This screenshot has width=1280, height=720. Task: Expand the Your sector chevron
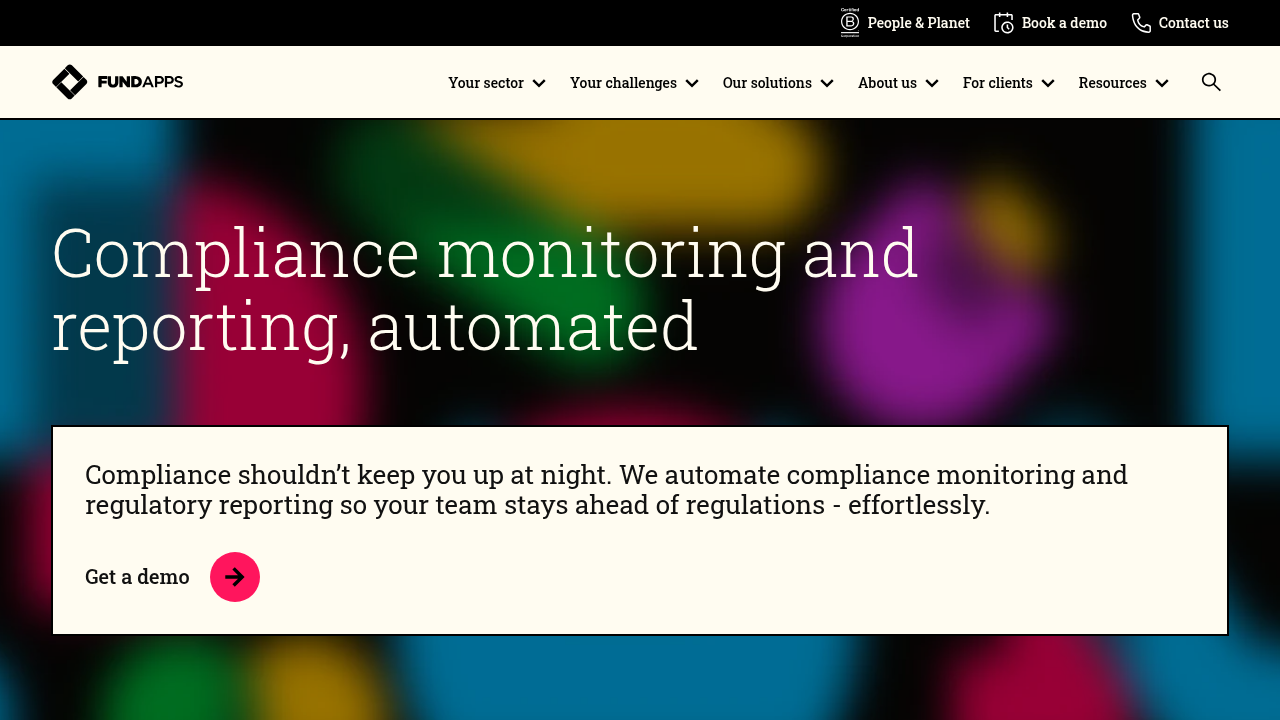539,83
